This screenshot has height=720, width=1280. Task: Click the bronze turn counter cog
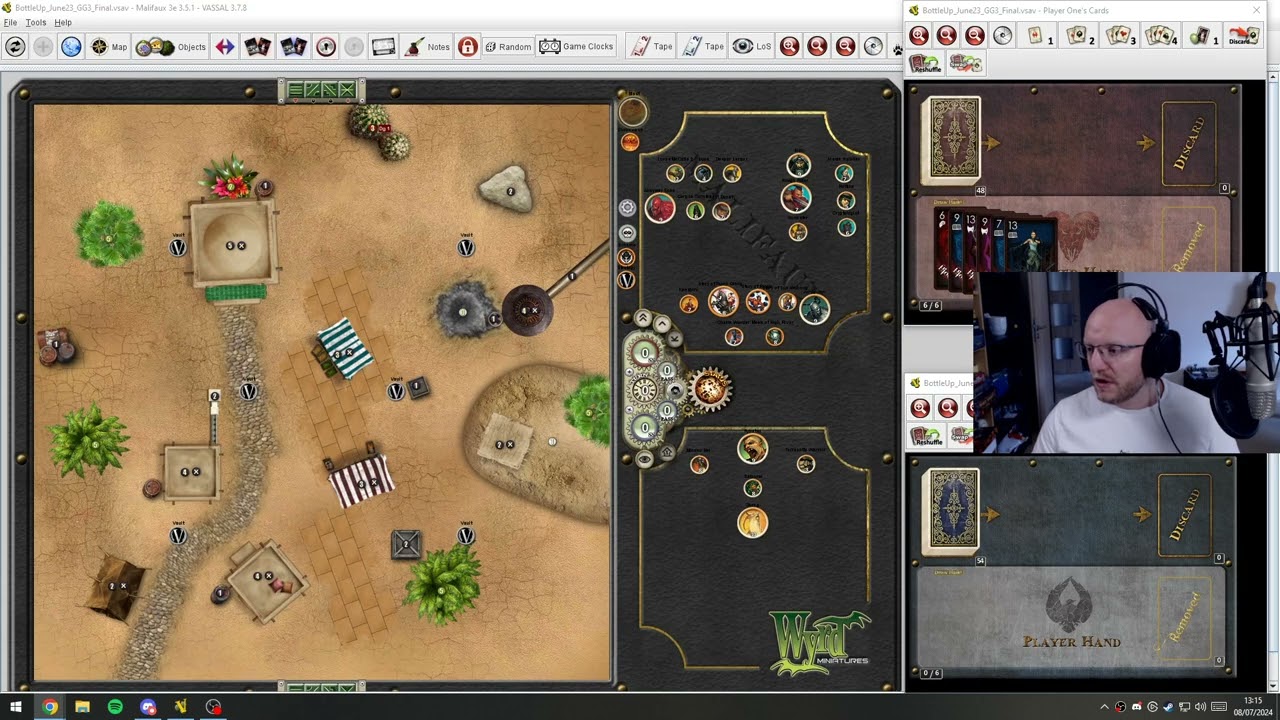pyautogui.click(x=710, y=388)
